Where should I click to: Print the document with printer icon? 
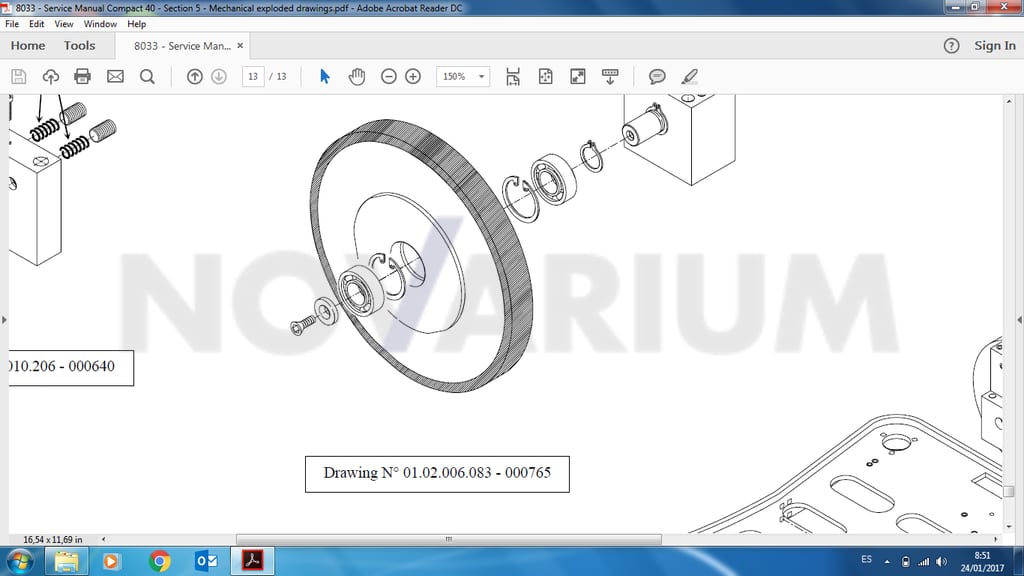(82, 76)
